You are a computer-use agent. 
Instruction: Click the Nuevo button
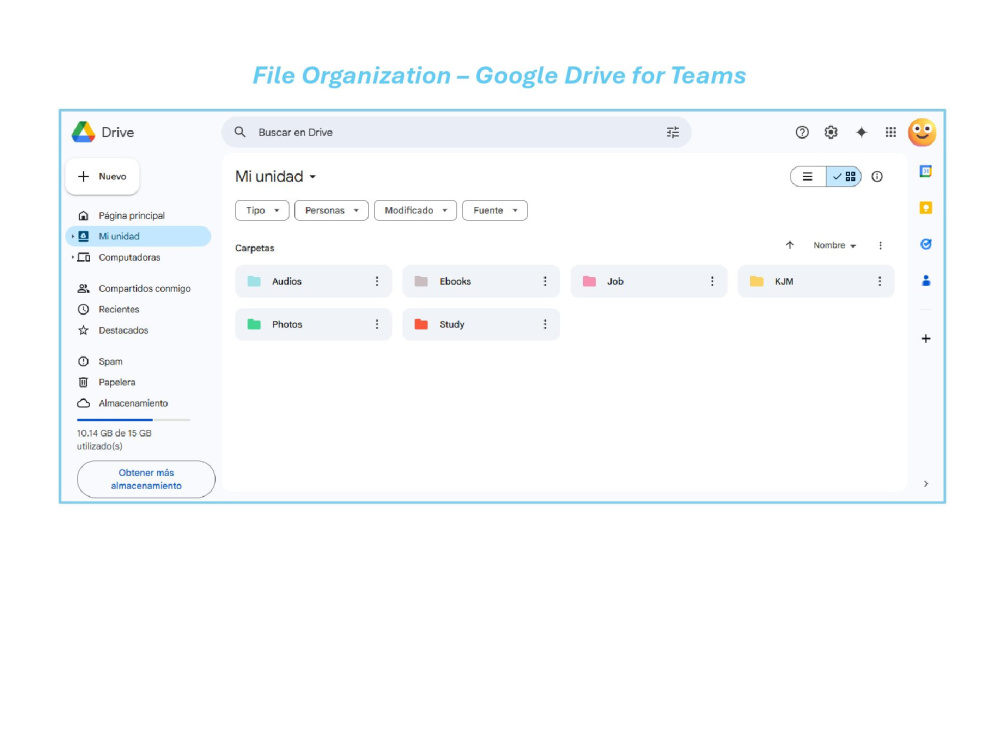102,177
